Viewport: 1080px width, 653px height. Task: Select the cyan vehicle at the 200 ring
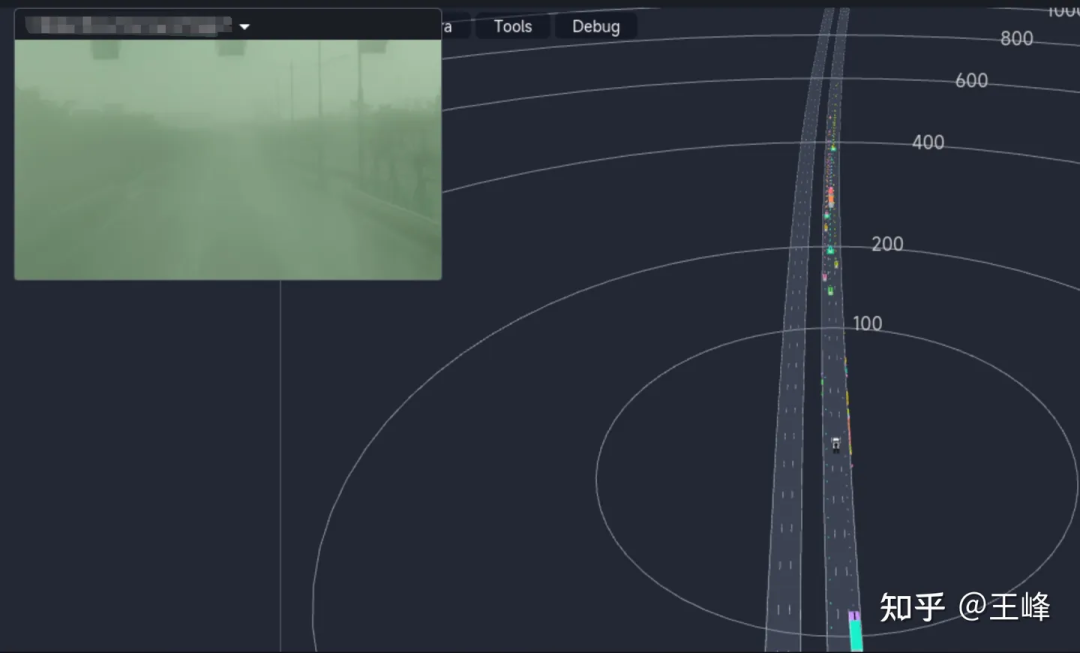click(x=829, y=250)
